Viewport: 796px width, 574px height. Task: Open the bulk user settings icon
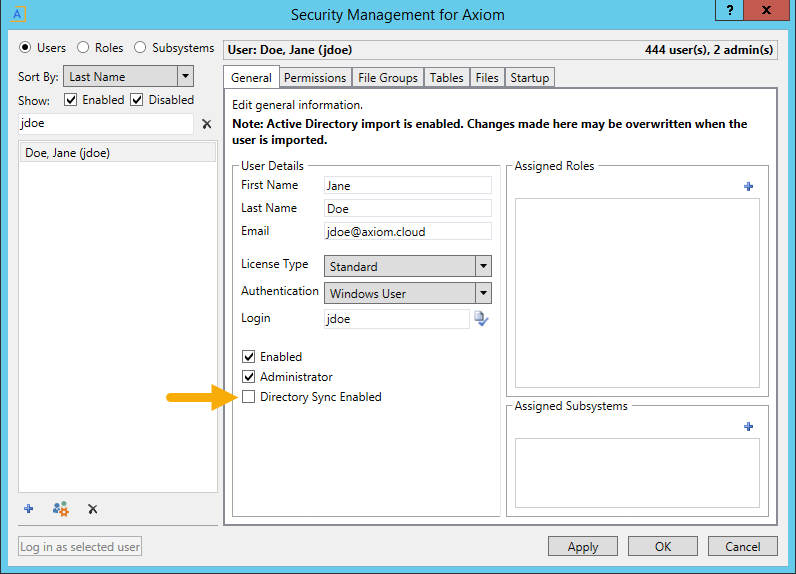pyautogui.click(x=60, y=509)
